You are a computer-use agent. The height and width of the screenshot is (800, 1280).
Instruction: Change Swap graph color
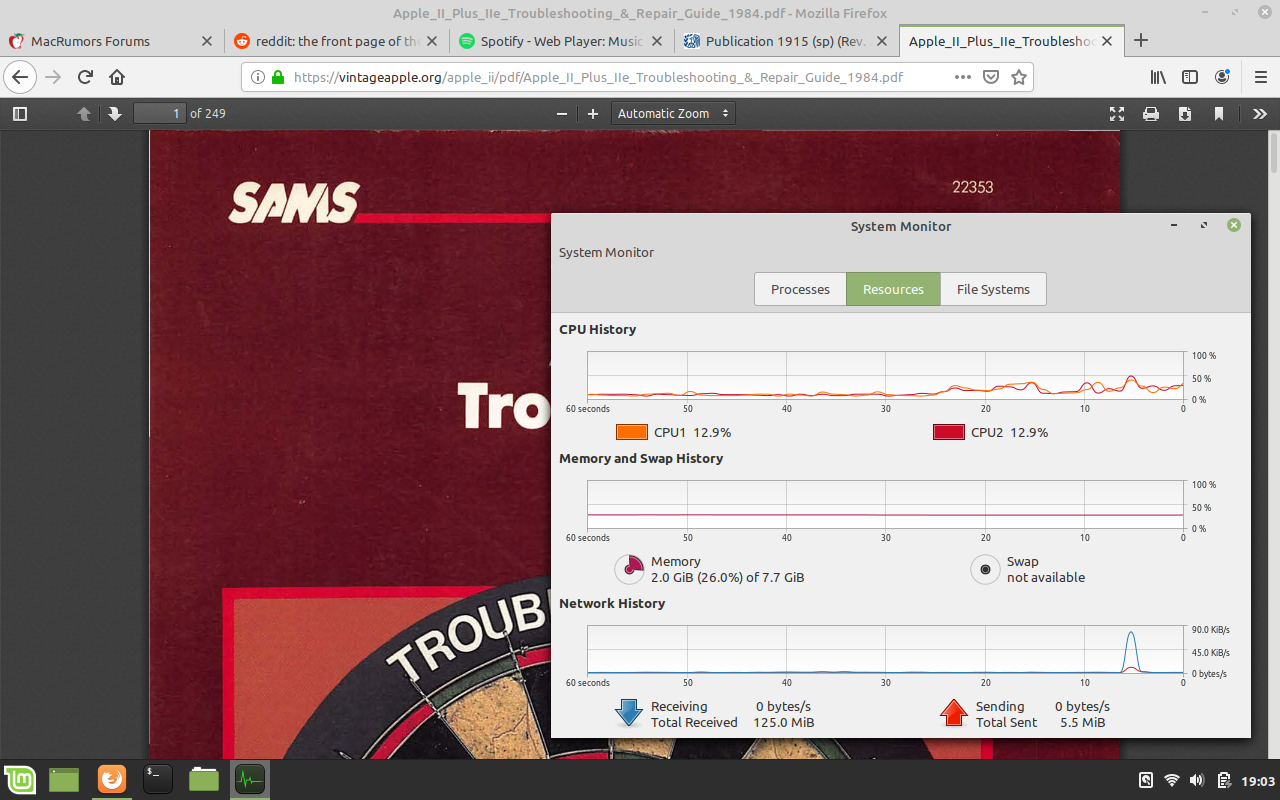(985, 569)
